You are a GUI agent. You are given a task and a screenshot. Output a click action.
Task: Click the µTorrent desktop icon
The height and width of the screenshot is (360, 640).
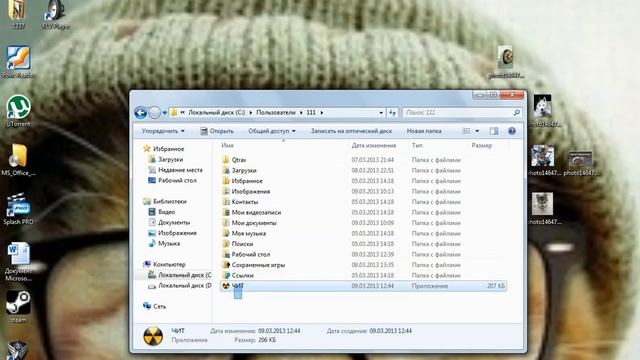click(18, 107)
